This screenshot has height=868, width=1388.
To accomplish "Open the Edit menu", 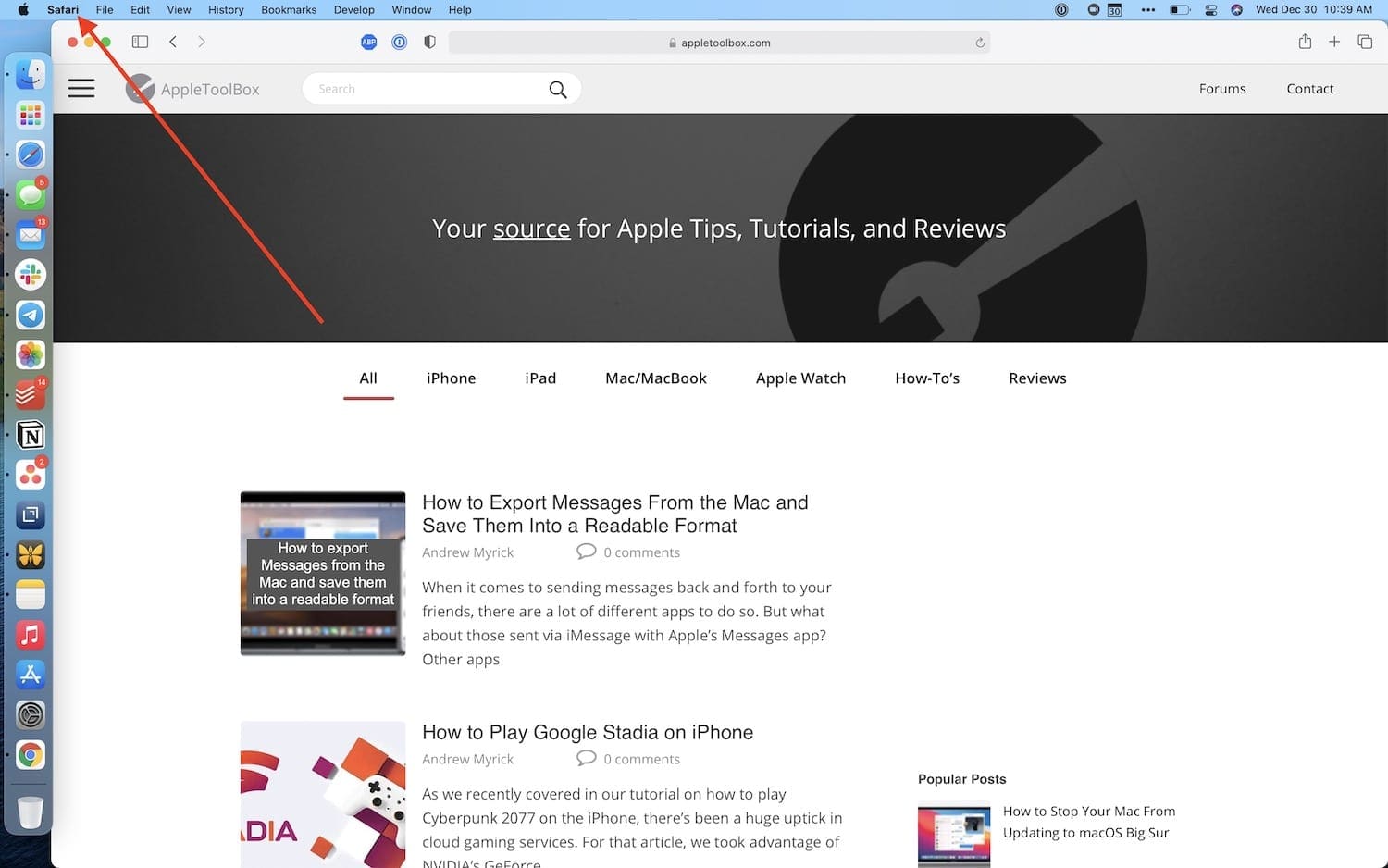I will pyautogui.click(x=140, y=10).
